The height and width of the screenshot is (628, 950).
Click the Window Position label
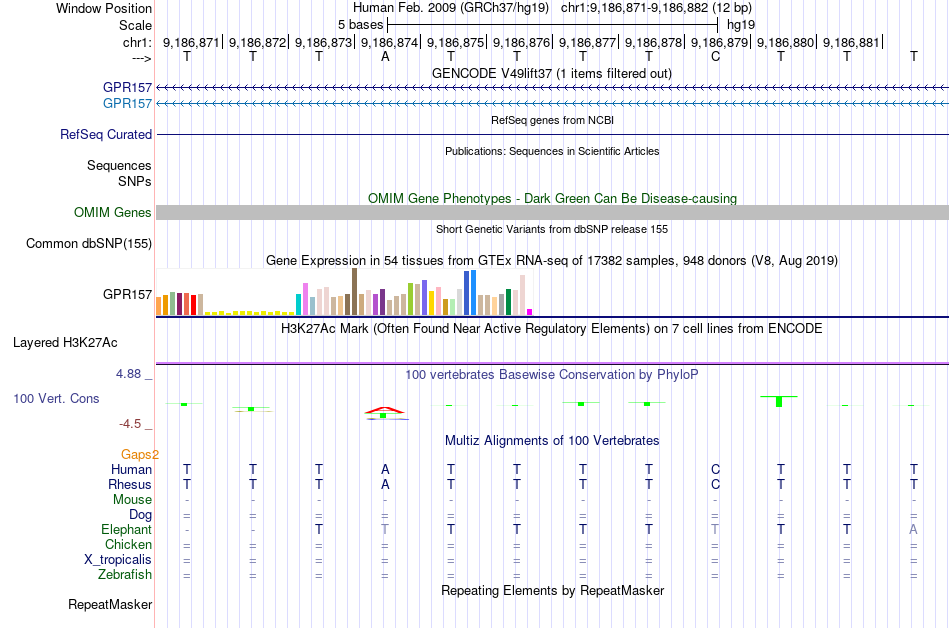(104, 8)
